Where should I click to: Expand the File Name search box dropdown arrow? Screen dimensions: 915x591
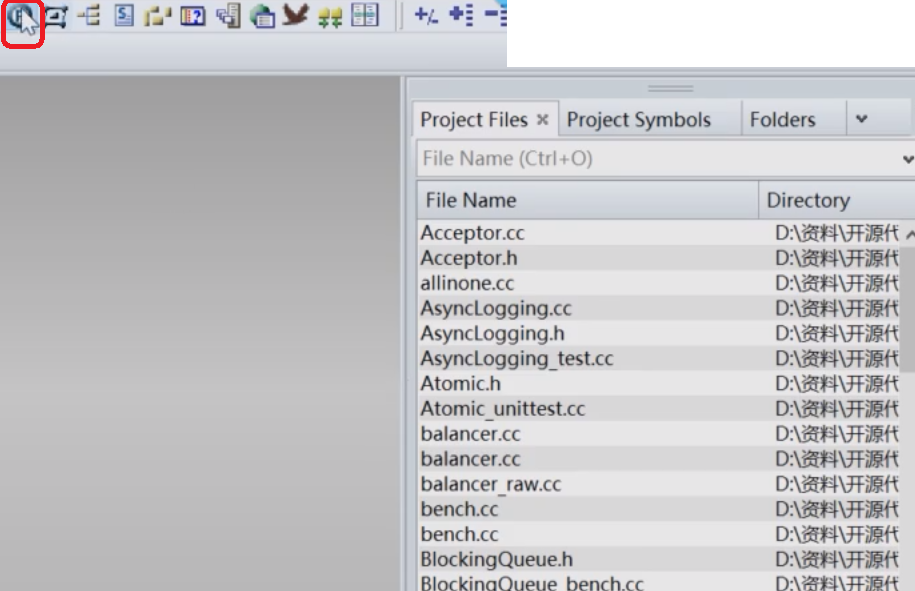[907, 159]
